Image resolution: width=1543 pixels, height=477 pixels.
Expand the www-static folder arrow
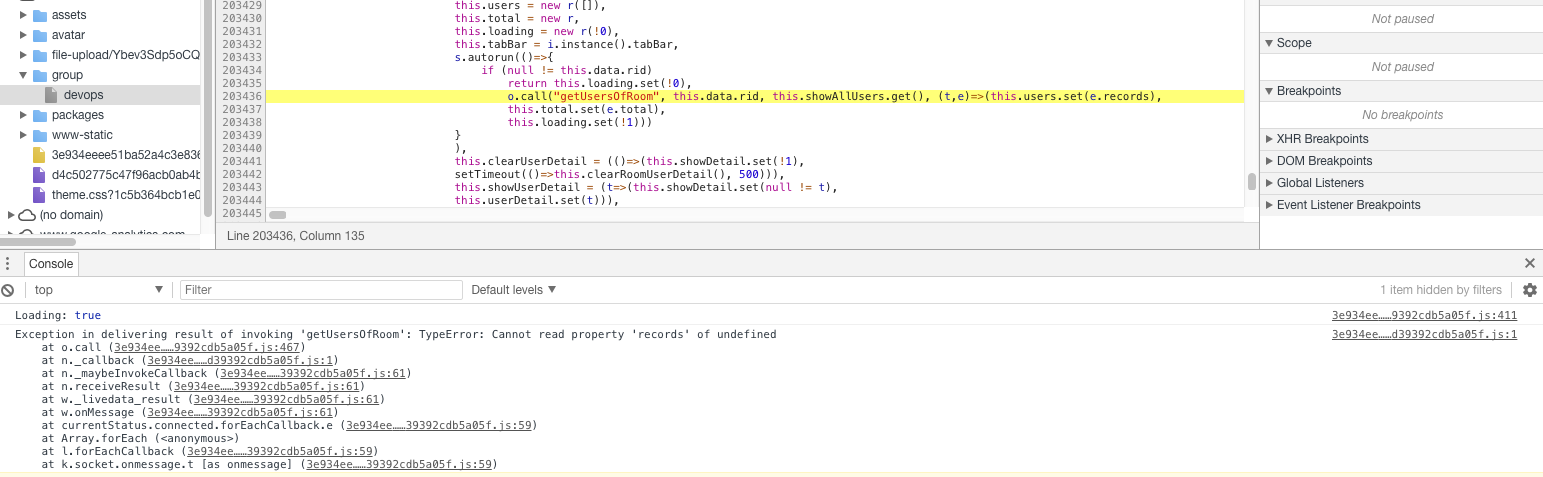(x=23, y=135)
